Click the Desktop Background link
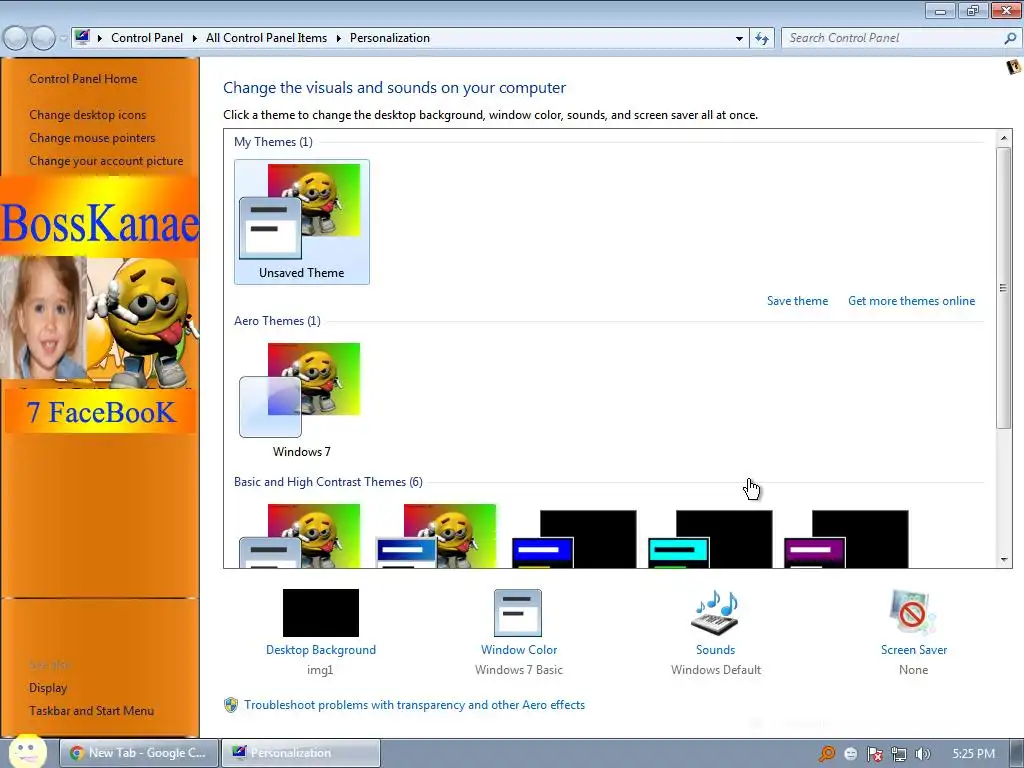Viewport: 1024px width, 768px height. [x=321, y=650]
